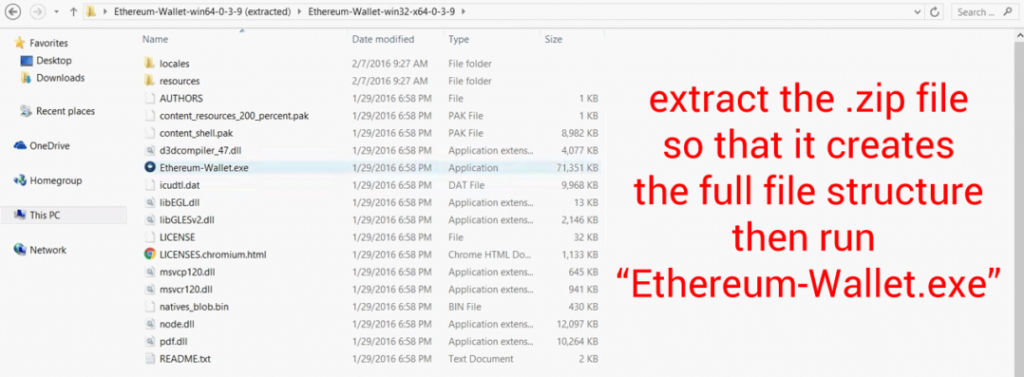Sort files by Type column
This screenshot has width=1024, height=377.
[458, 39]
